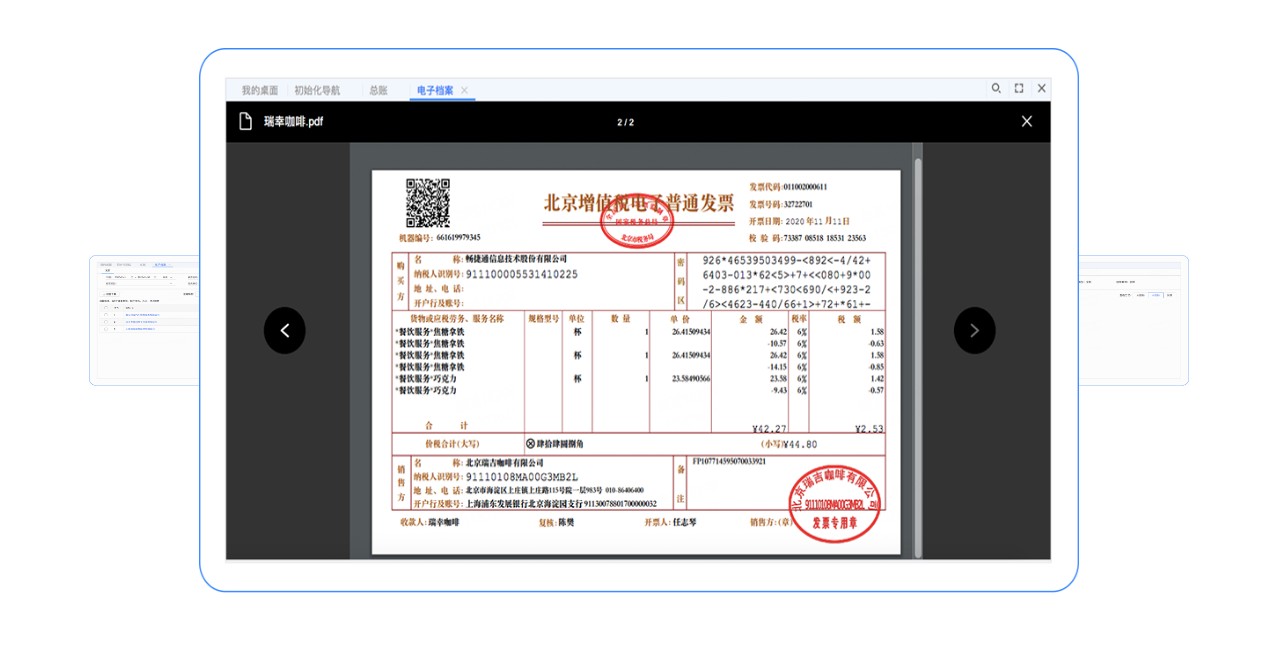Go to the previous page with left arrow
1276x660 pixels.
point(285,330)
